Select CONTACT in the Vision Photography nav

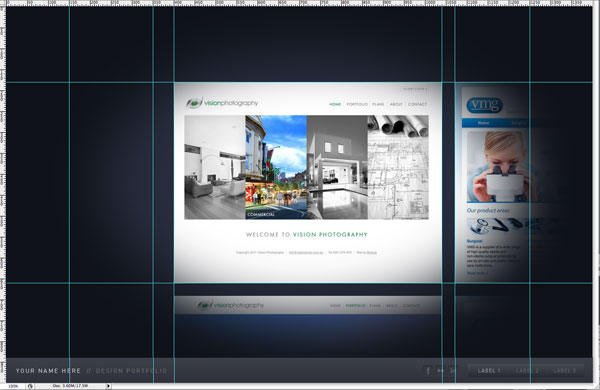click(417, 104)
